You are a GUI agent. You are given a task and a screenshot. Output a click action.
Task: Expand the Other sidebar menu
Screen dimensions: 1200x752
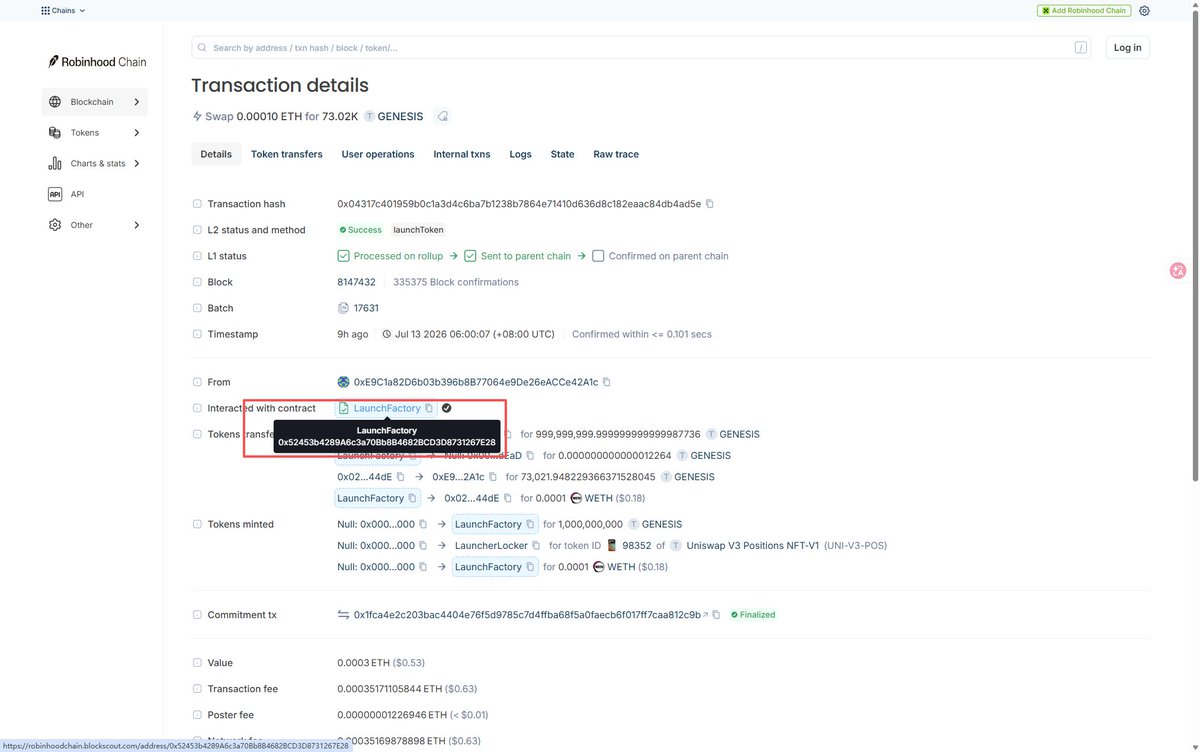pyautogui.click(x=94, y=225)
